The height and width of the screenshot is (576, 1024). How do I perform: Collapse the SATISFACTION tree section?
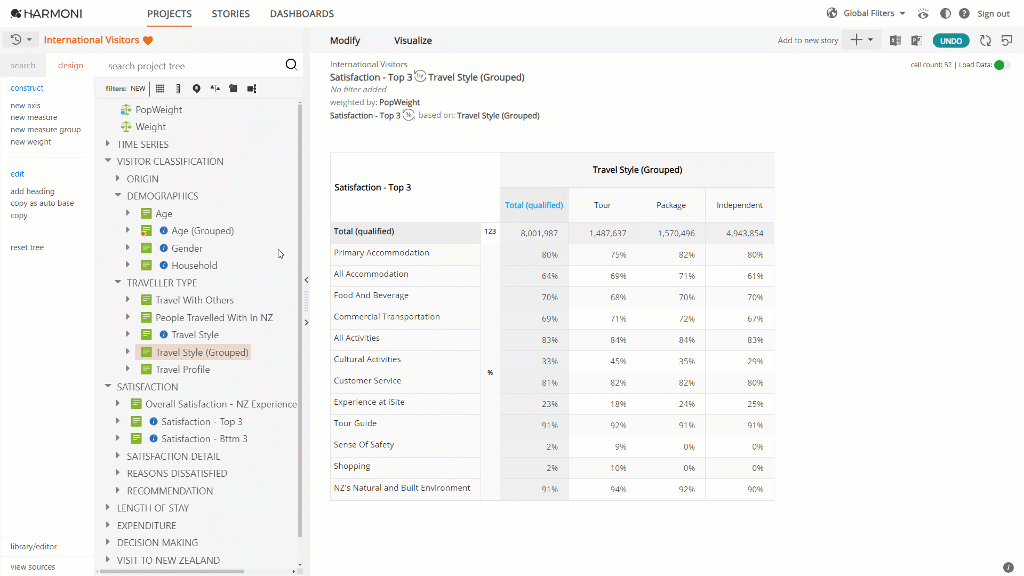pos(108,387)
